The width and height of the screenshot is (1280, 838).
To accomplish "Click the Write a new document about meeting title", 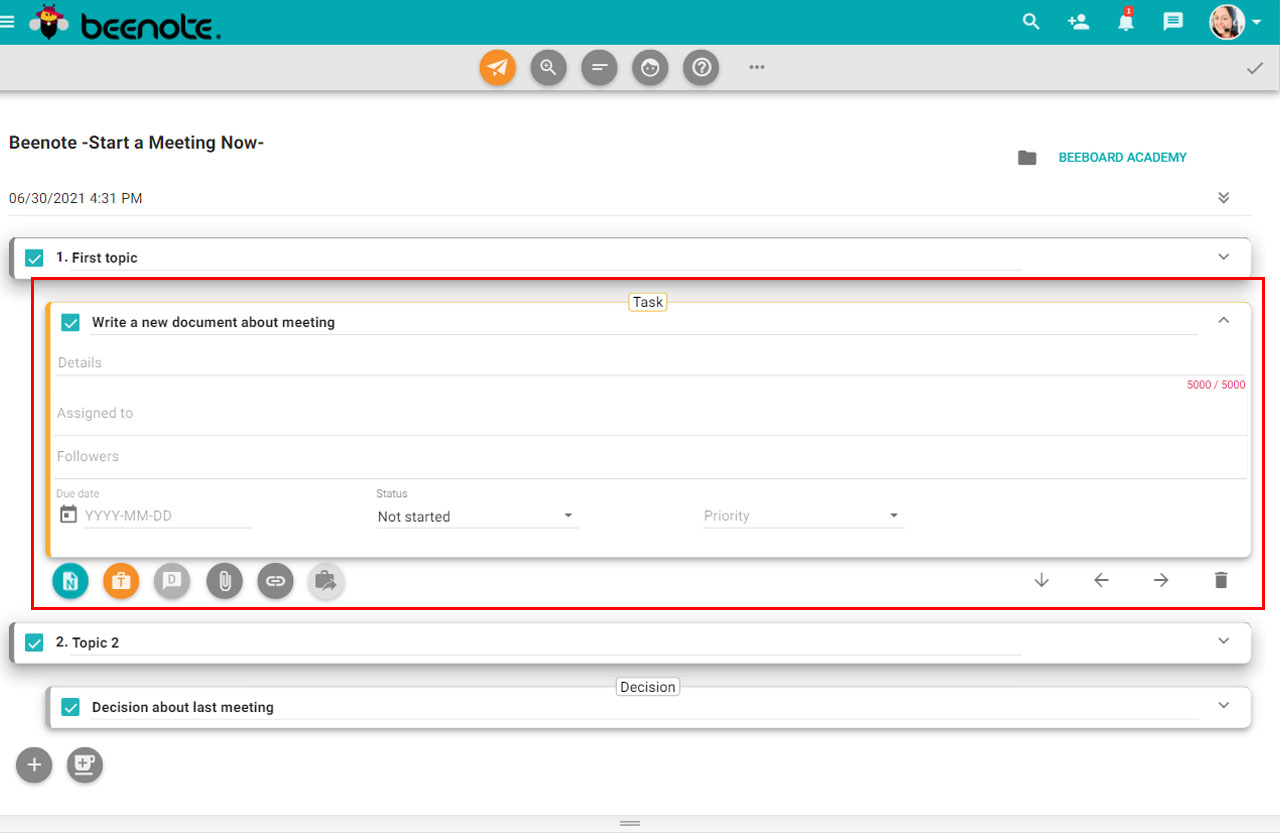I will 213,322.
